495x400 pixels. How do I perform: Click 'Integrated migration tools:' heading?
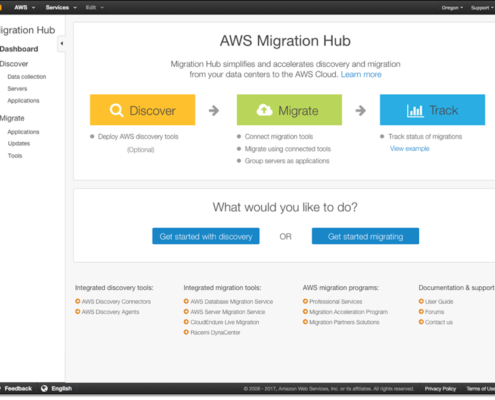tap(222, 288)
